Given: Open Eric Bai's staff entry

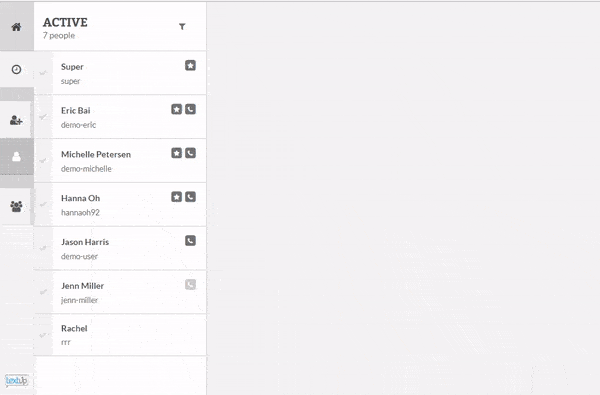Looking at the screenshot, I should (x=120, y=117).
